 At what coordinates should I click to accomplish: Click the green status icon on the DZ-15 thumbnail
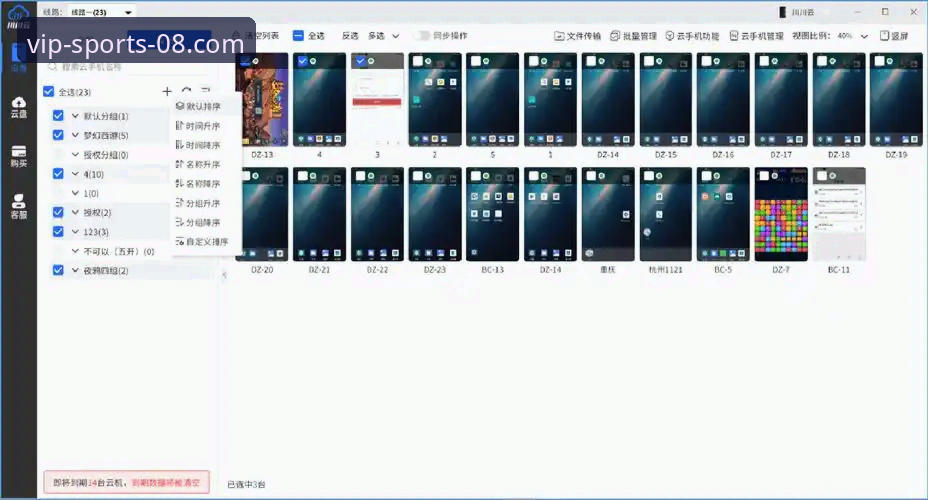click(659, 61)
